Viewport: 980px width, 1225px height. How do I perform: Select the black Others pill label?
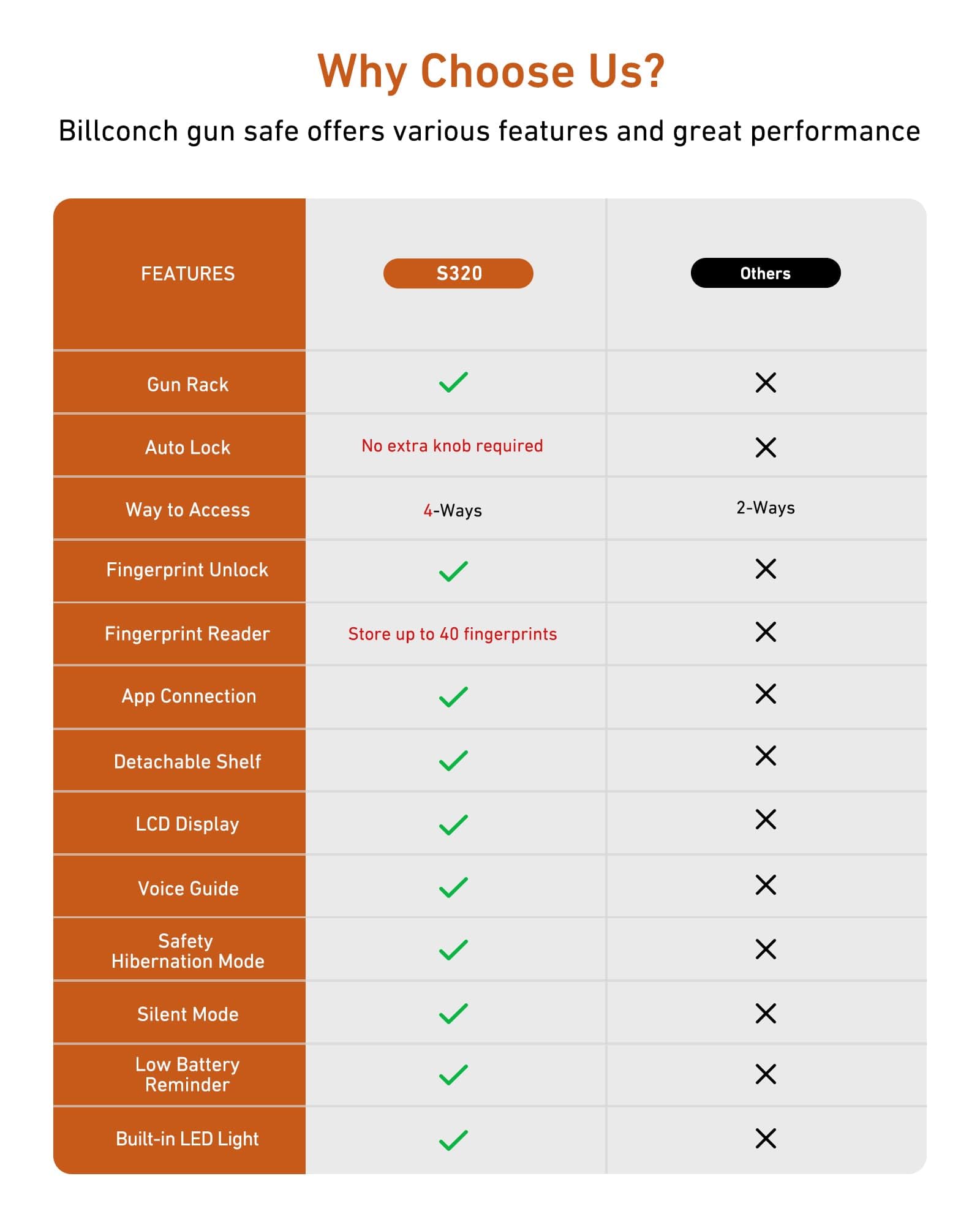[x=765, y=273]
